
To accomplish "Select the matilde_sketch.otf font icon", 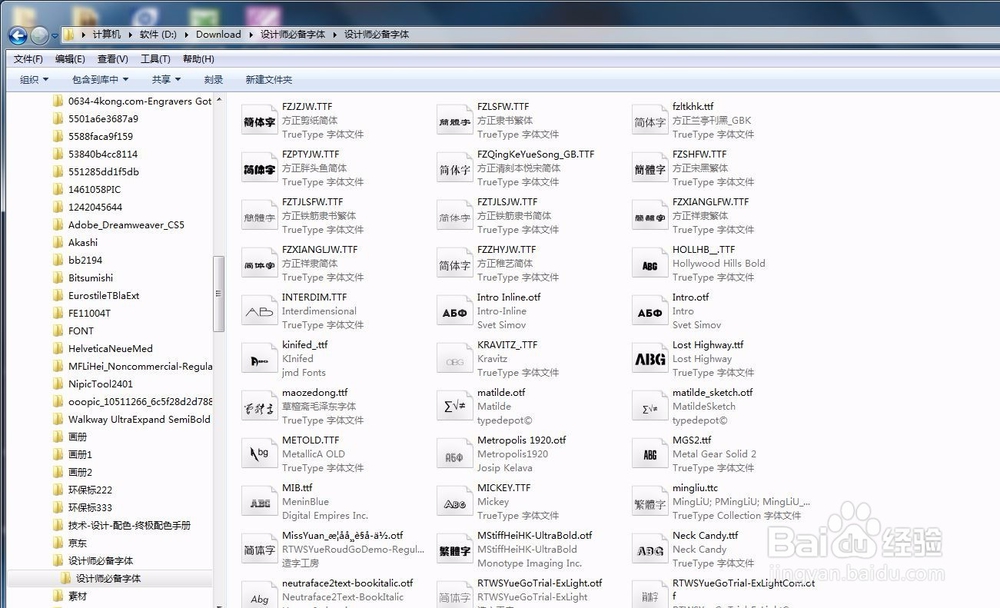I will click(649, 407).
